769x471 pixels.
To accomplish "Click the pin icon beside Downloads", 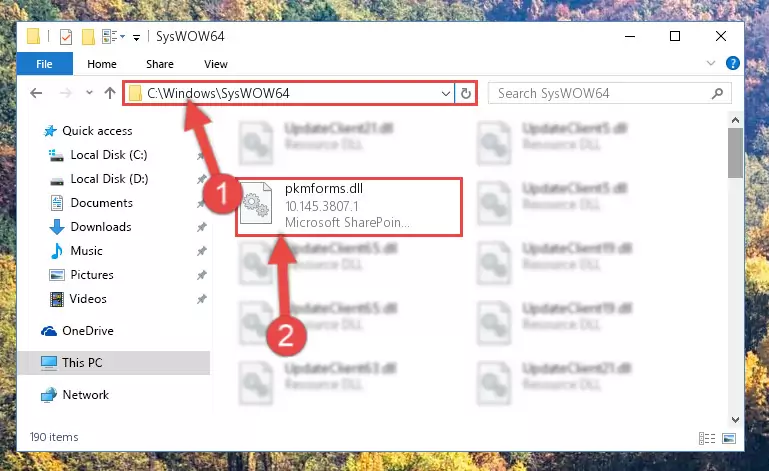I will coord(202,227).
